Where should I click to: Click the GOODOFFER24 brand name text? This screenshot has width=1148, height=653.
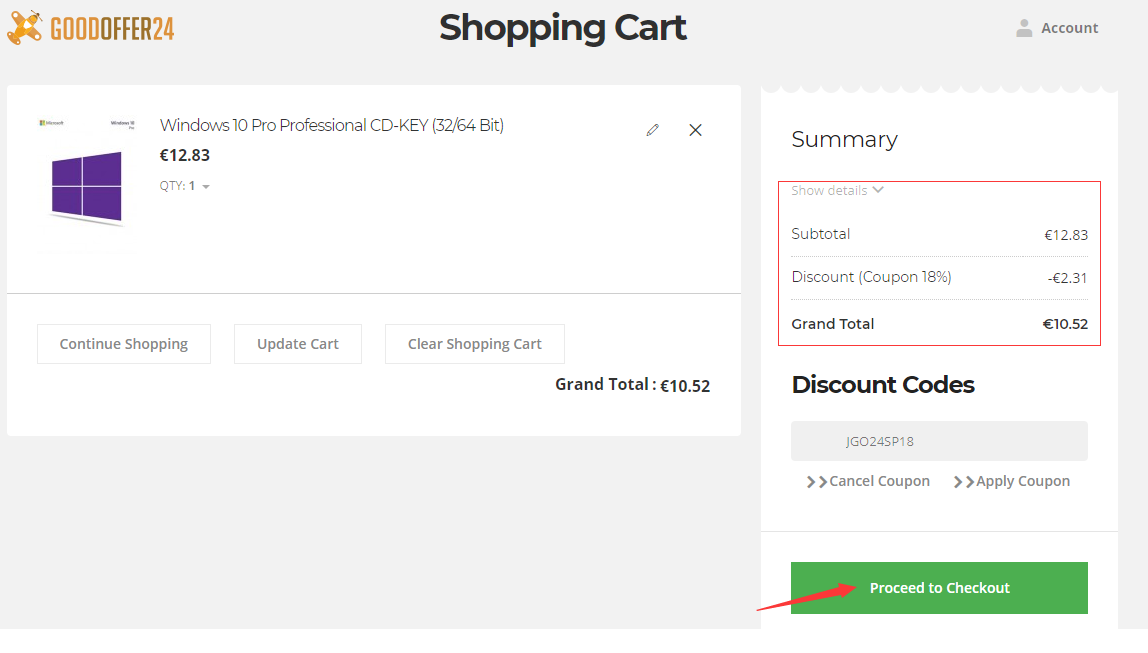112,29
